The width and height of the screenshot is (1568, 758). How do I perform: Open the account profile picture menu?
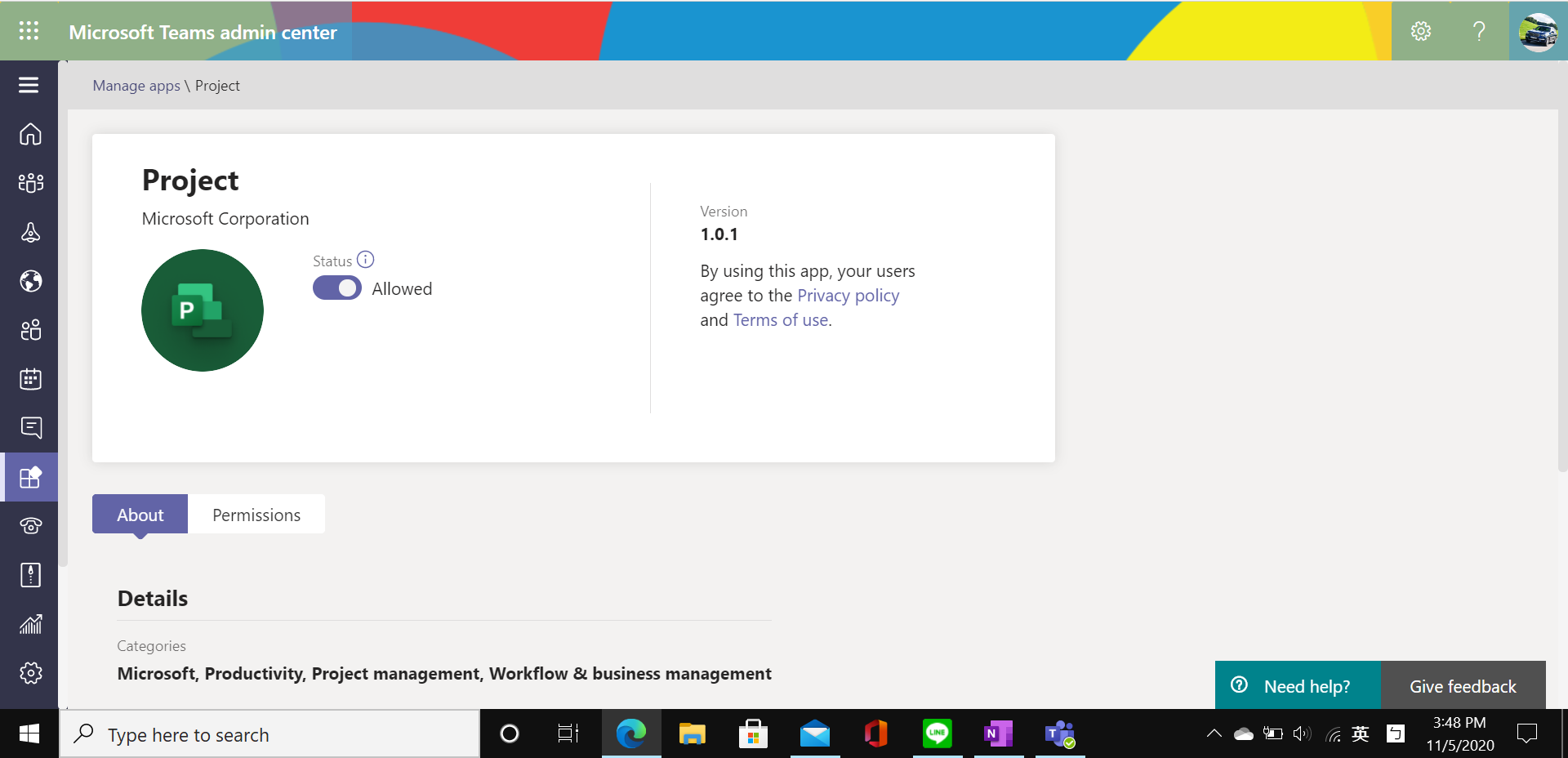point(1538,32)
